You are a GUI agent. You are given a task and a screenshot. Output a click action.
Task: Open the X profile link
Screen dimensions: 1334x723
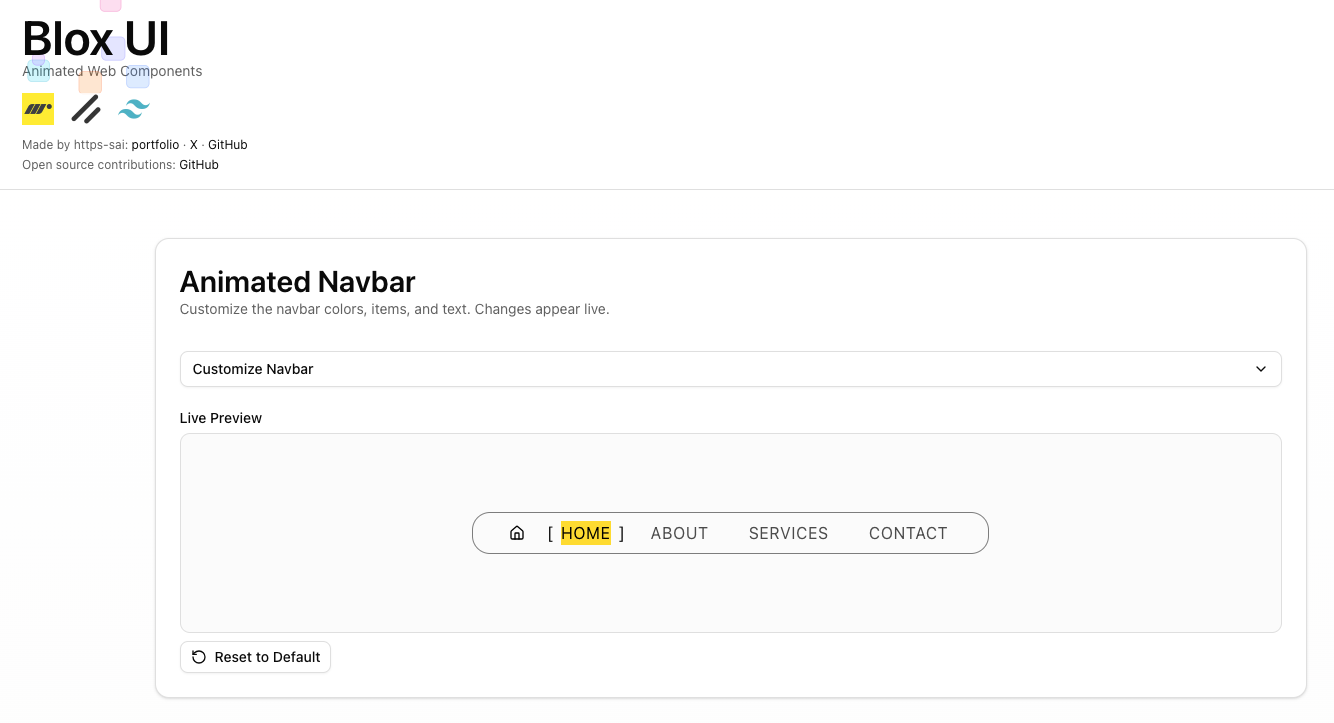pos(194,144)
